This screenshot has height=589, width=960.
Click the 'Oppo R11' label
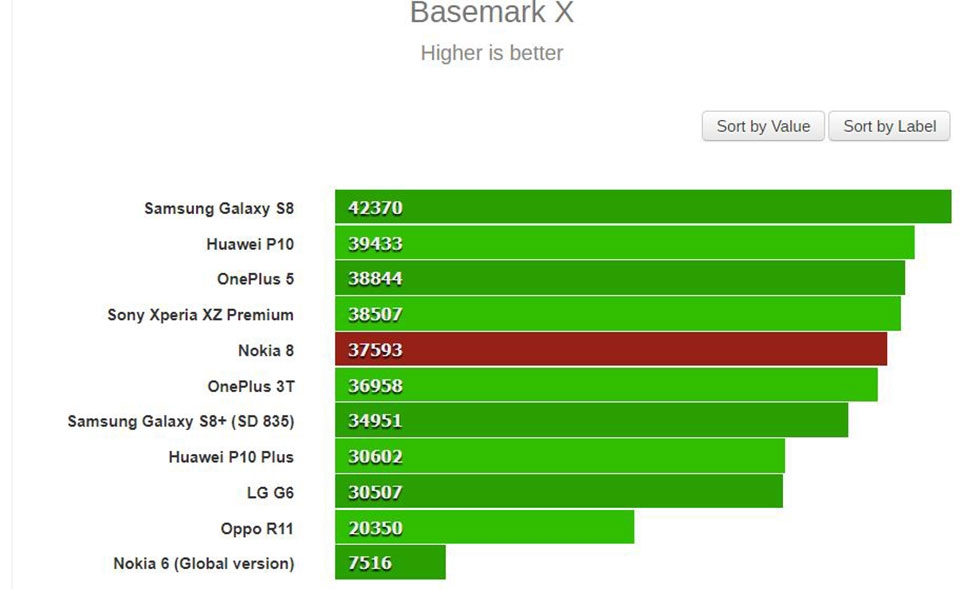pos(257,528)
